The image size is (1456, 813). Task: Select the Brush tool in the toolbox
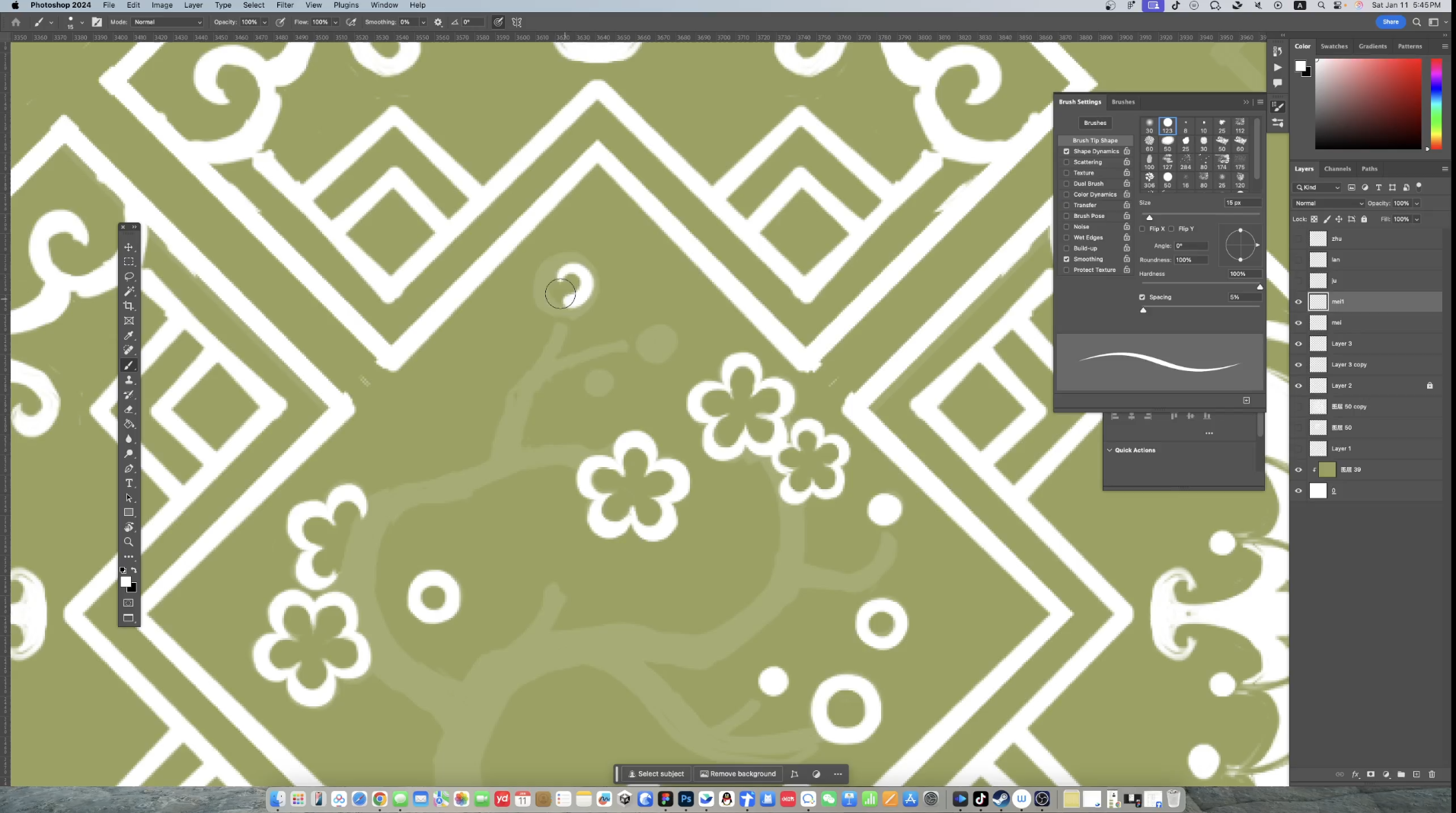tap(129, 365)
